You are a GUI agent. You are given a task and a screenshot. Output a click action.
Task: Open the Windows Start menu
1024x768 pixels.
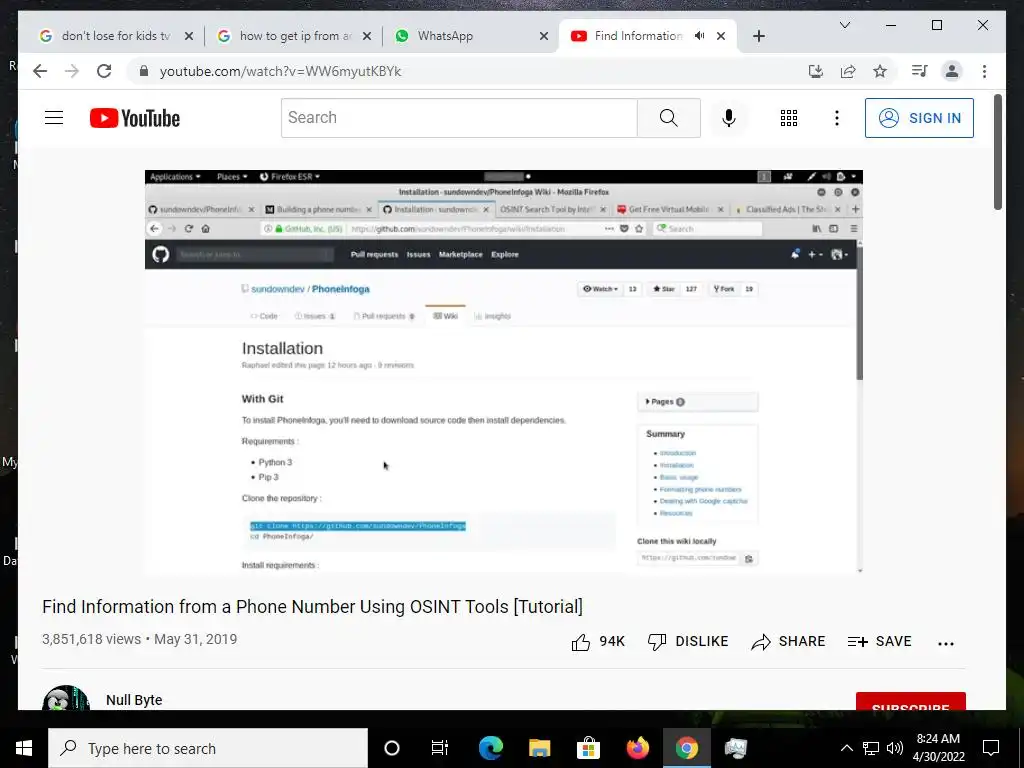[x=24, y=748]
